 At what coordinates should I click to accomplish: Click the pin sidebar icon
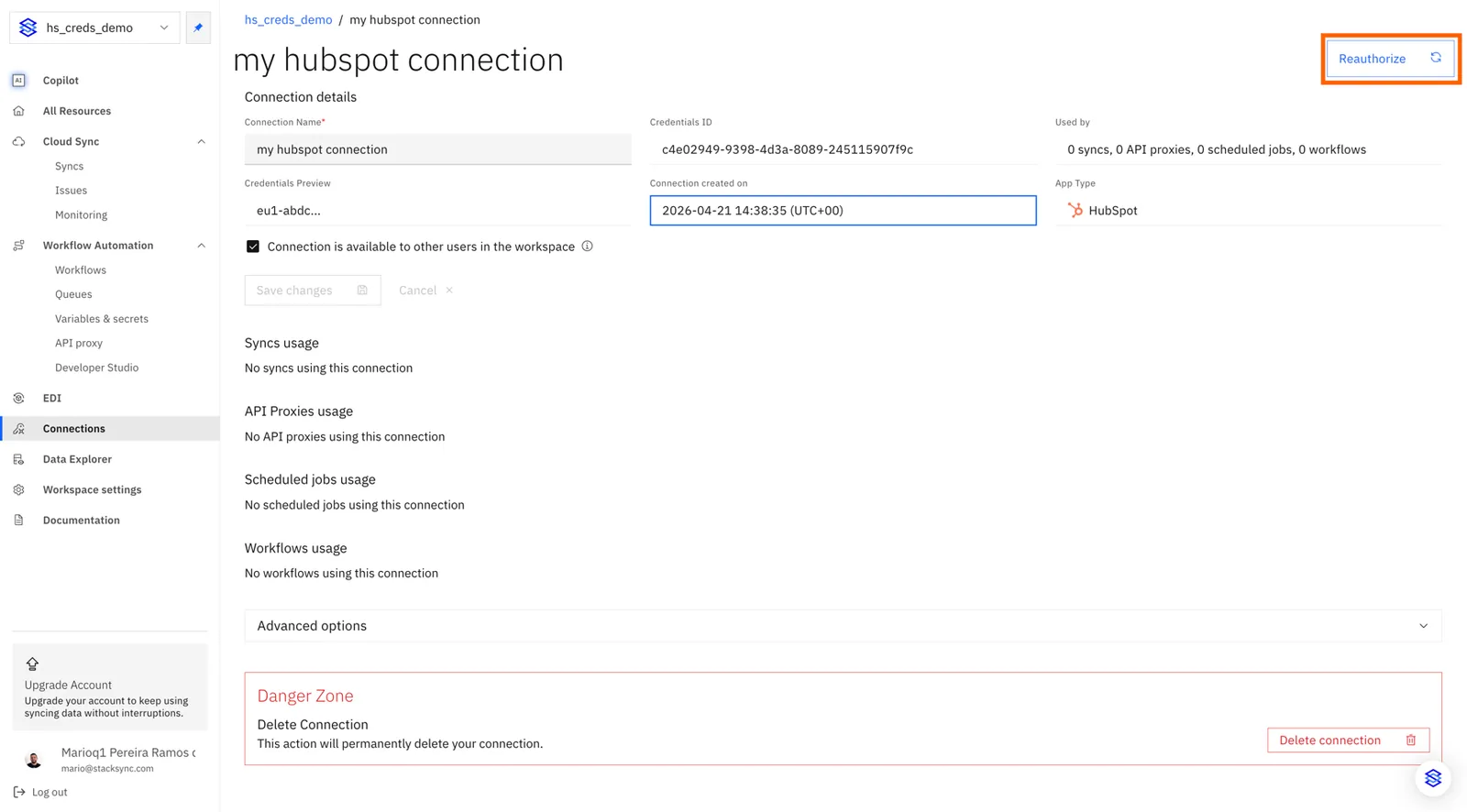[198, 27]
